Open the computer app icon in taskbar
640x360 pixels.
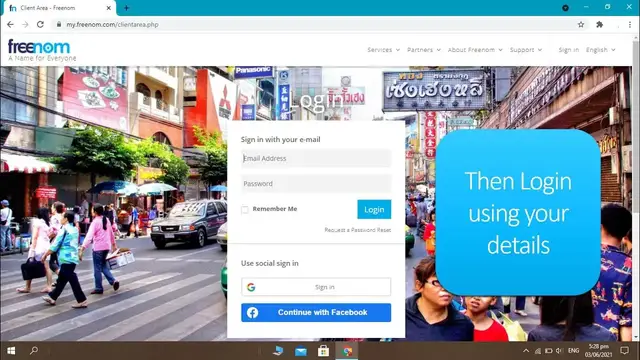(x=278, y=351)
